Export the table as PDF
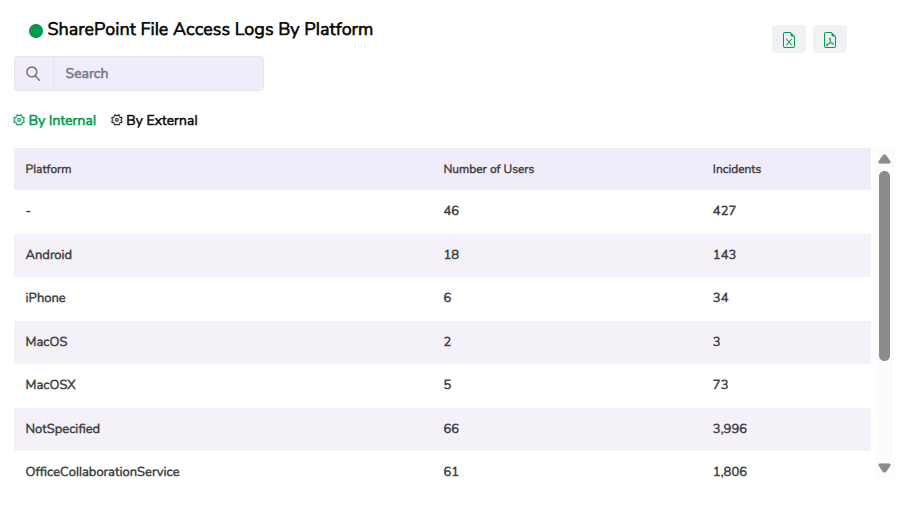903x506 pixels. pos(829,40)
